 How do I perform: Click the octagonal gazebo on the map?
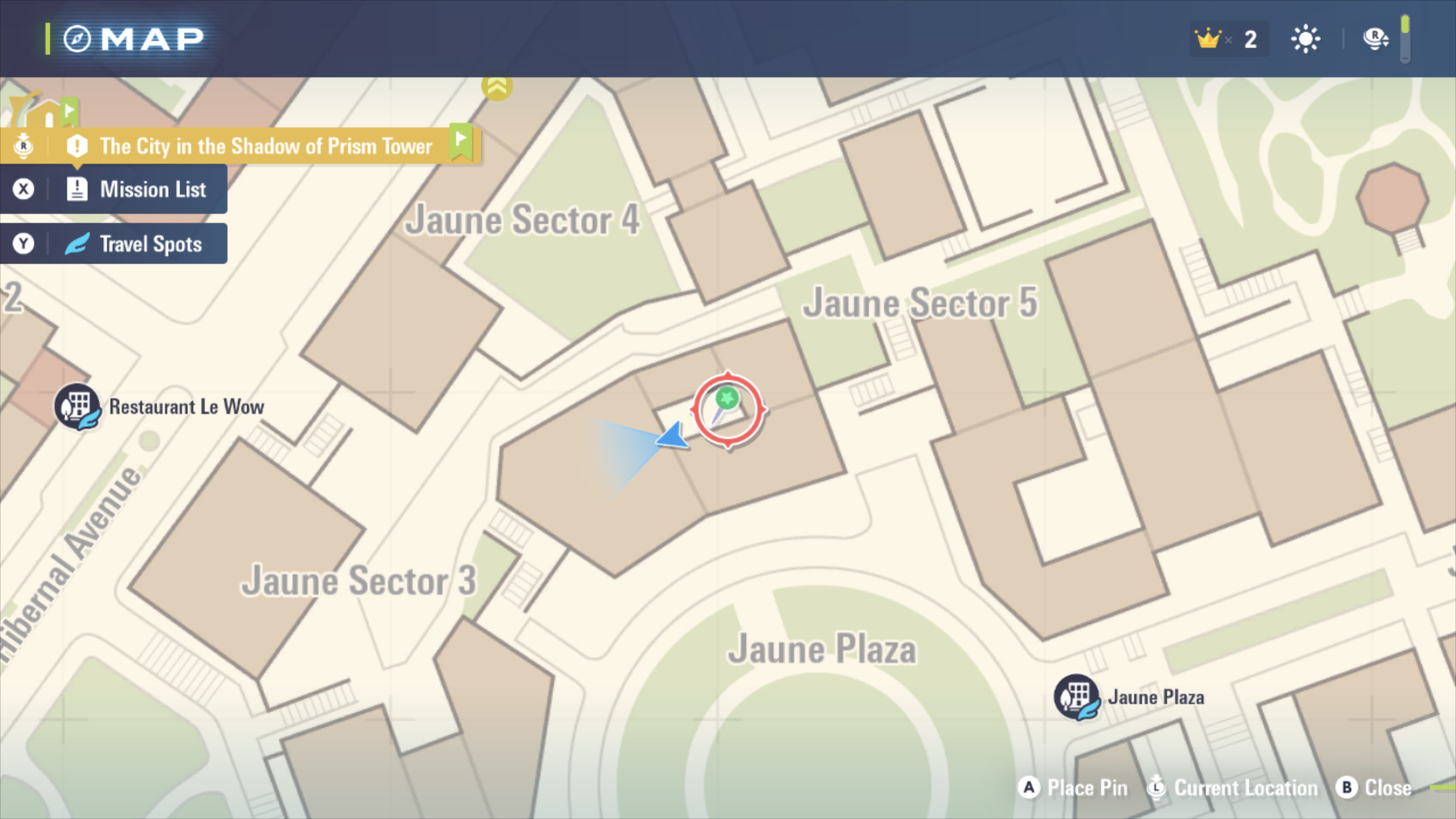(1392, 199)
